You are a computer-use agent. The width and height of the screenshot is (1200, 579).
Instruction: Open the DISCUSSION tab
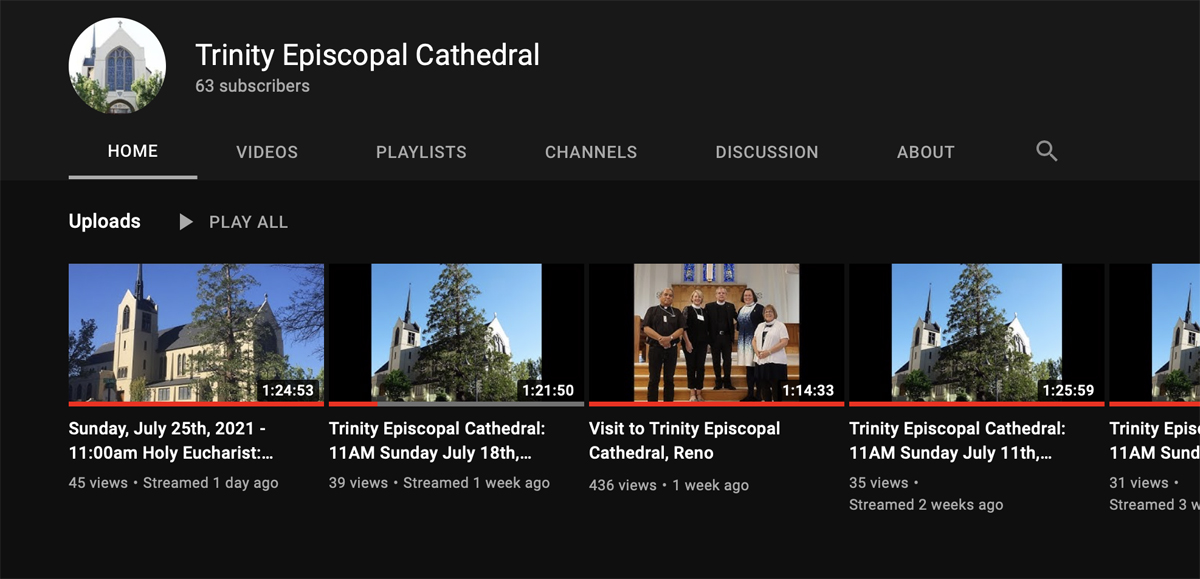(x=767, y=152)
